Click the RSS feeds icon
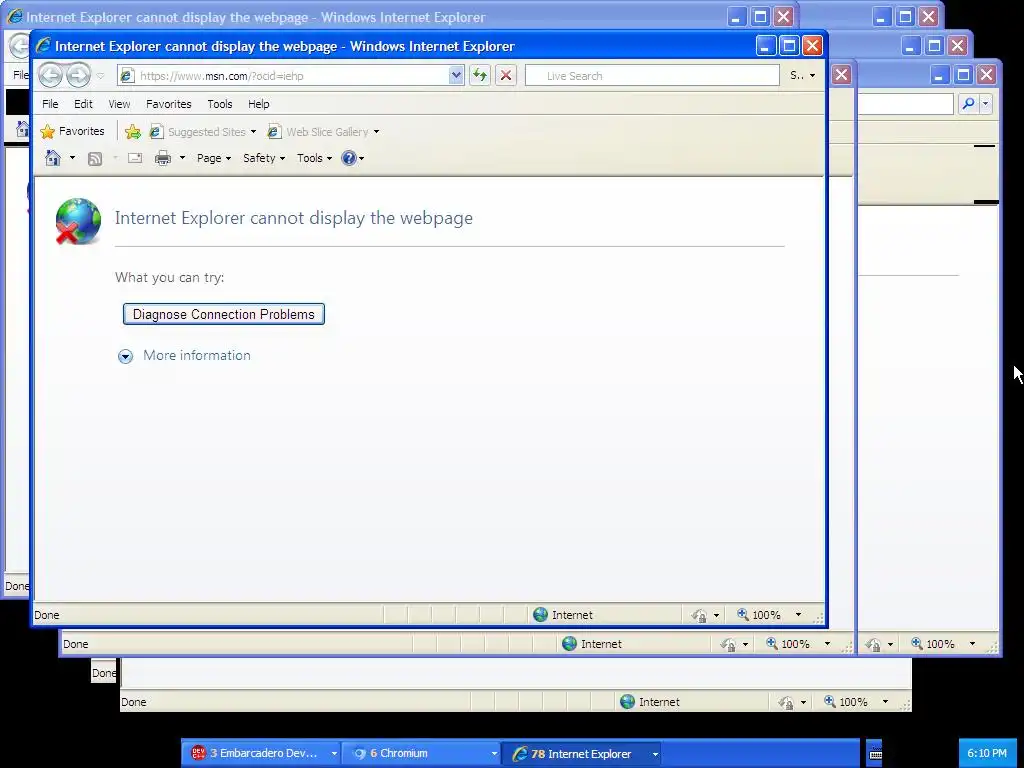The height and width of the screenshot is (768, 1024). click(x=95, y=158)
